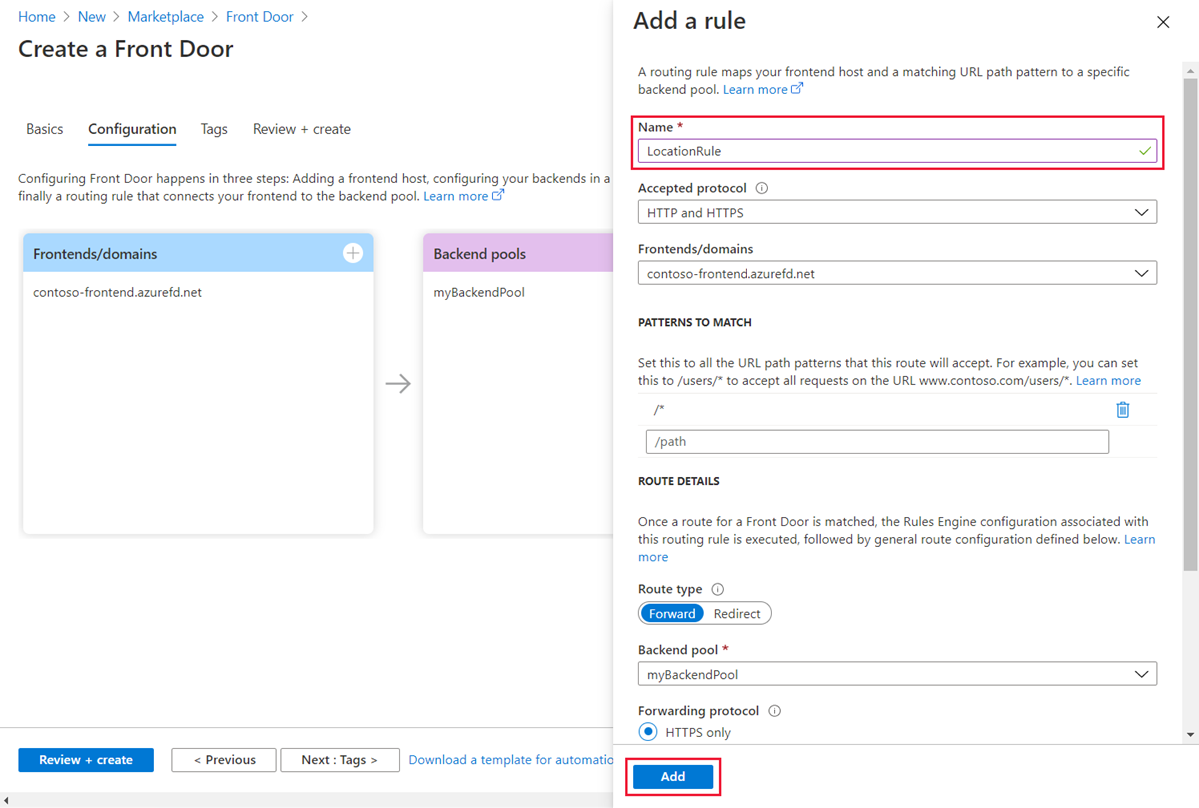Click the Next : Tags button
Image resolution: width=1199 pixels, height=808 pixels.
click(340, 760)
